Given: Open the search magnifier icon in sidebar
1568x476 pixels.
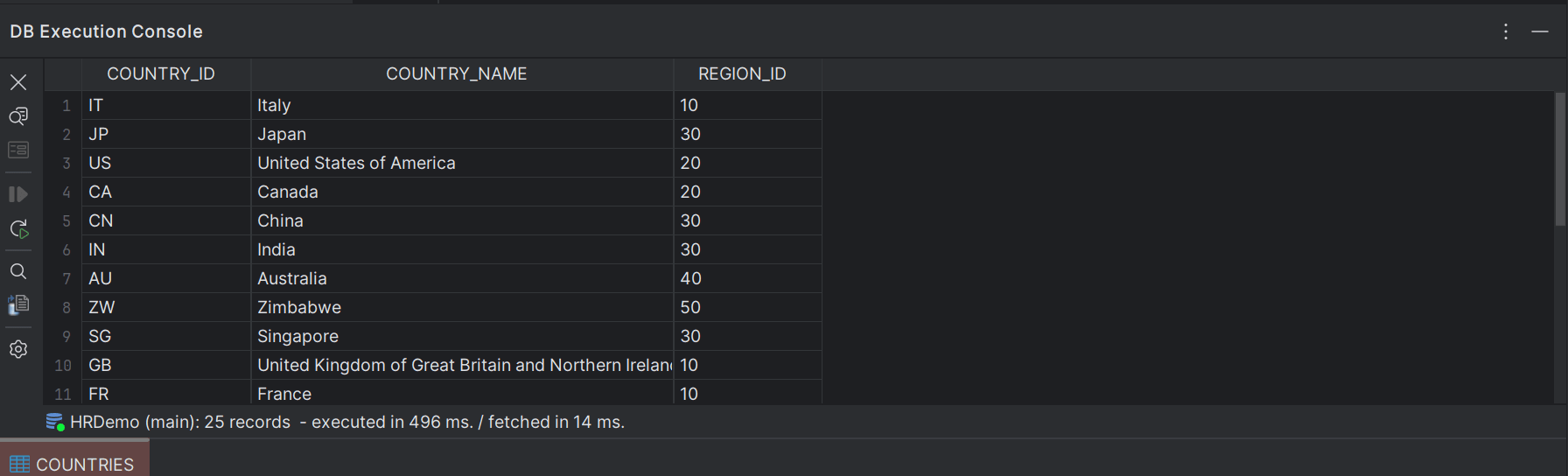Looking at the screenshot, I should pyautogui.click(x=18, y=271).
